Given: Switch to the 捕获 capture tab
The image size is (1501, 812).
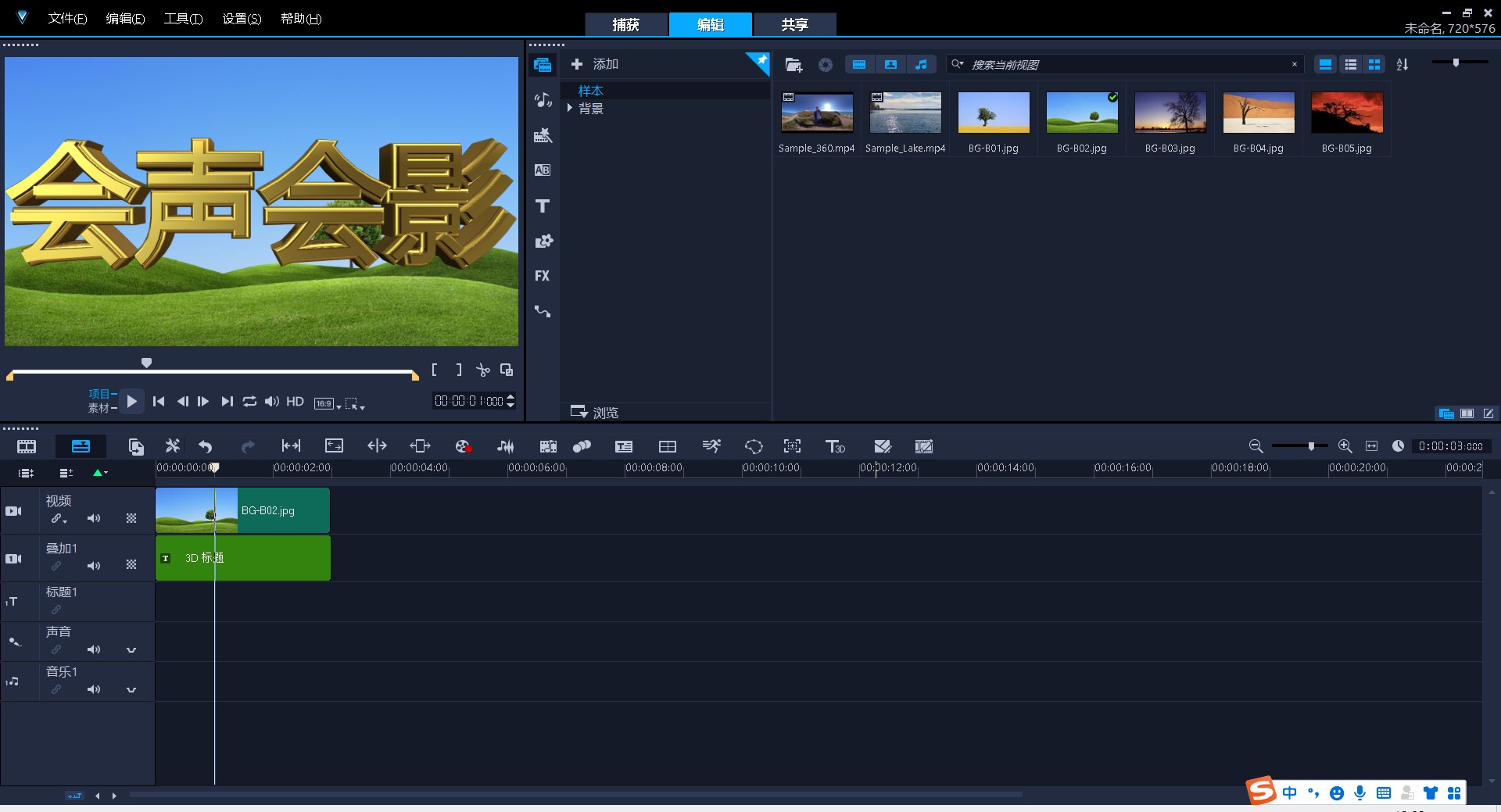Looking at the screenshot, I should [626, 24].
